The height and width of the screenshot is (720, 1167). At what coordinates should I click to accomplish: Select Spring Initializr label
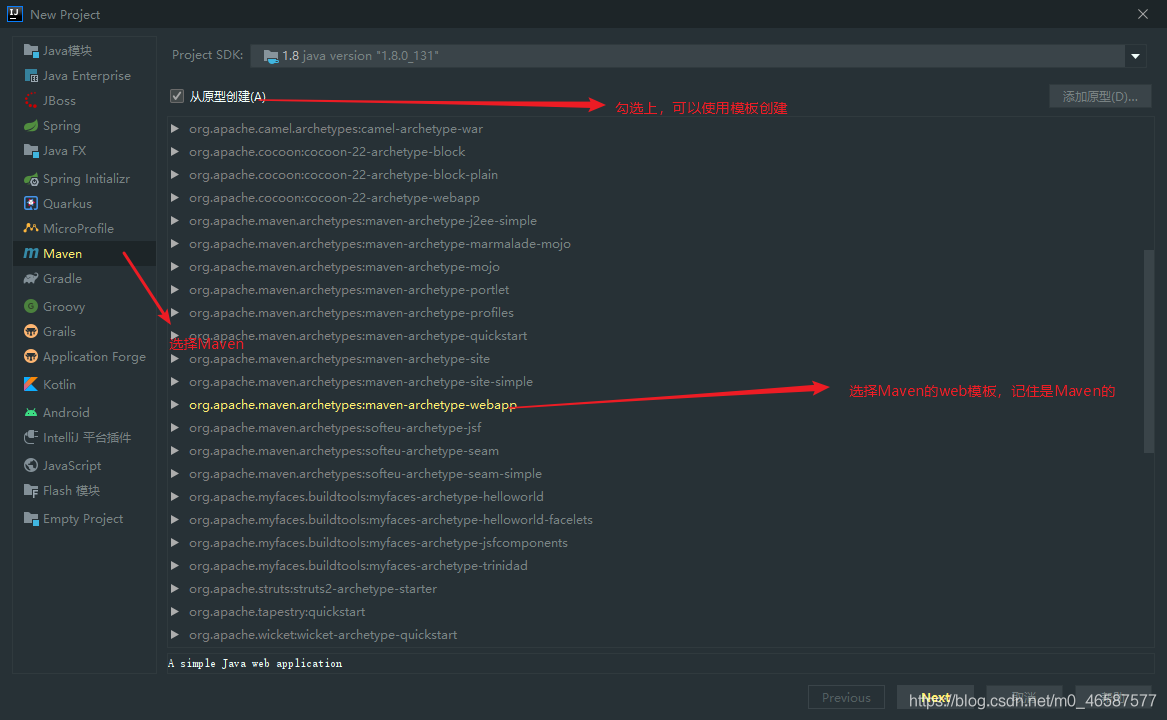pos(86,179)
